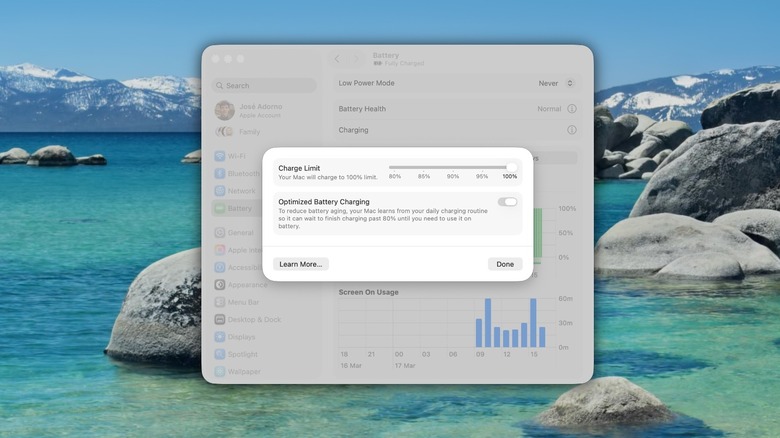Click the Battery sidebar icon
This screenshot has height=438, width=780.
pos(220,209)
